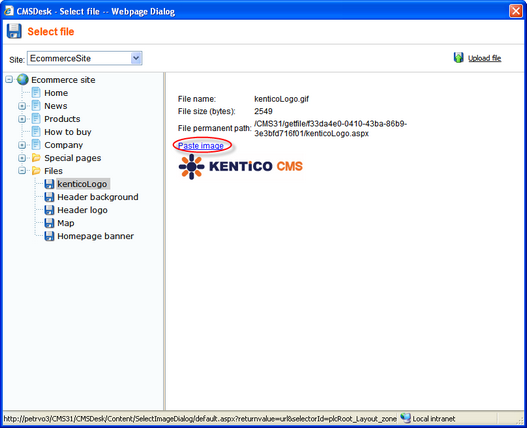527x428 pixels.
Task: Click the Paste image link
Action: coord(201,146)
